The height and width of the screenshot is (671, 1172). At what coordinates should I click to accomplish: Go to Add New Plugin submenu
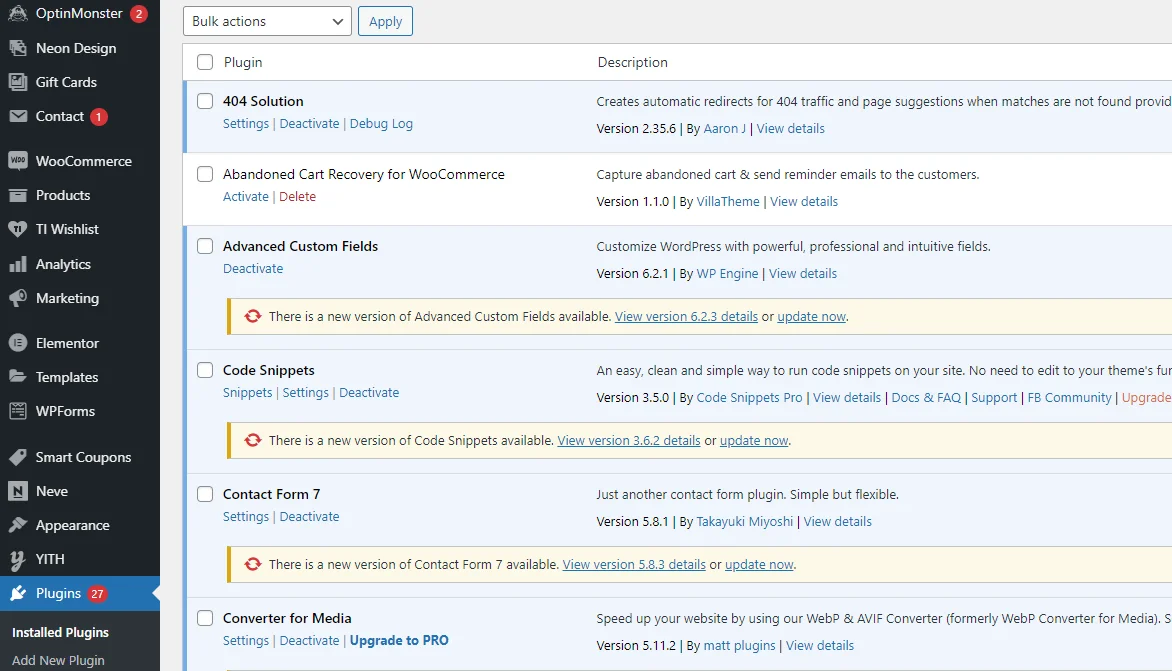coord(58,660)
